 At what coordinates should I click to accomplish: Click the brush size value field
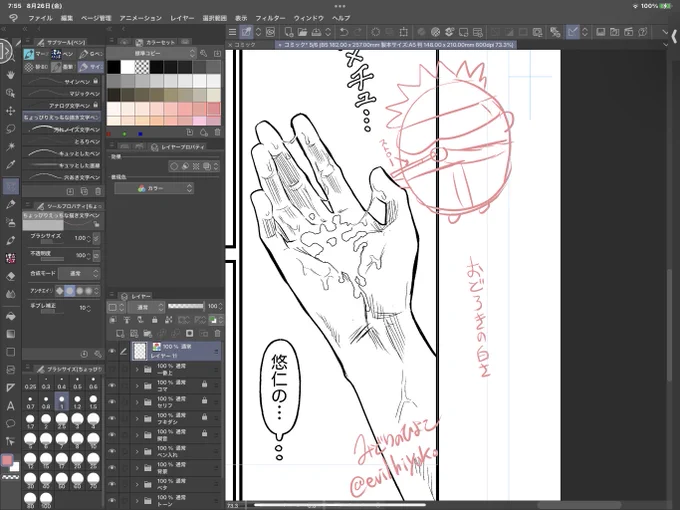80,238
